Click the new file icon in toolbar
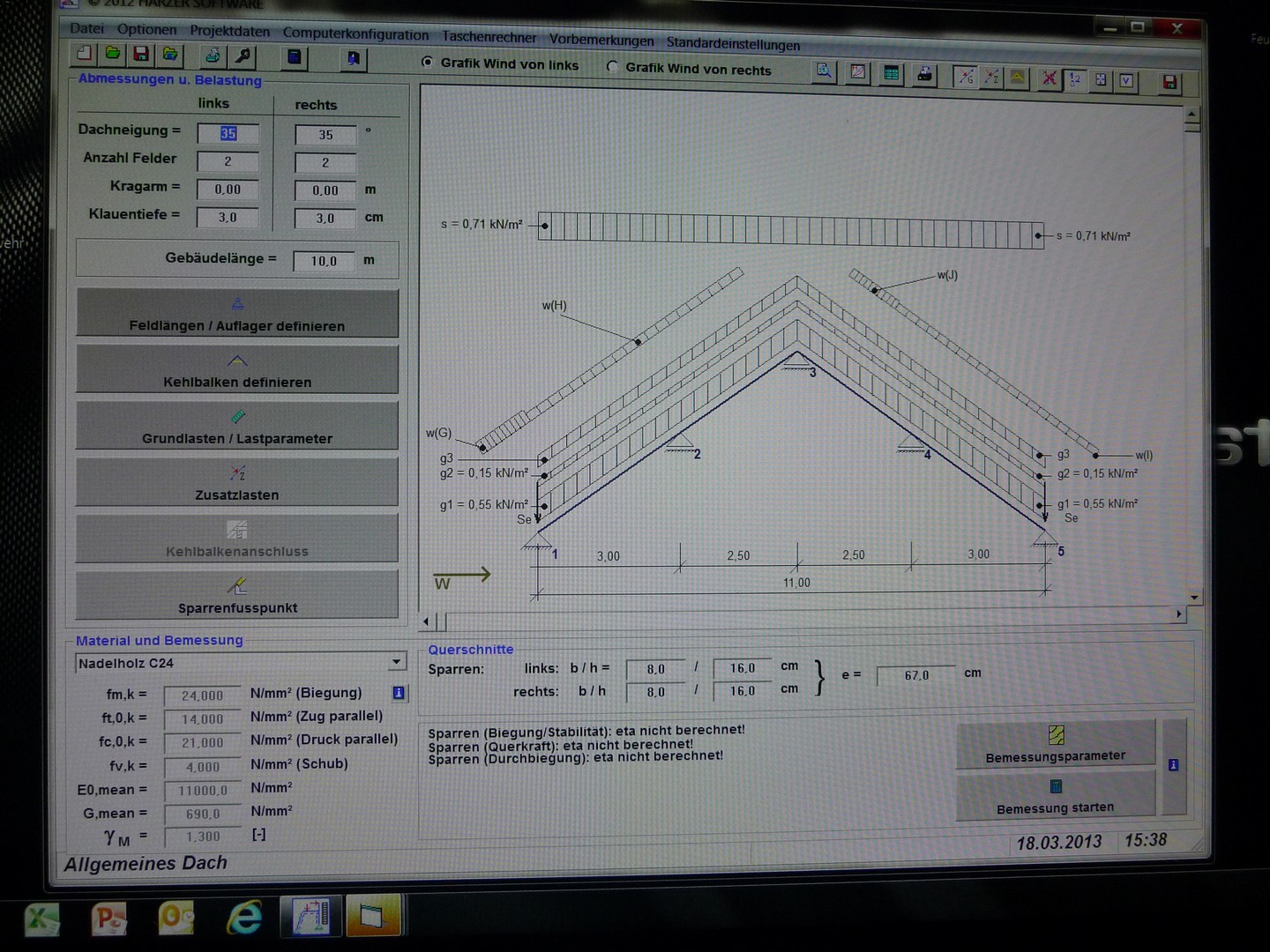 (85, 54)
